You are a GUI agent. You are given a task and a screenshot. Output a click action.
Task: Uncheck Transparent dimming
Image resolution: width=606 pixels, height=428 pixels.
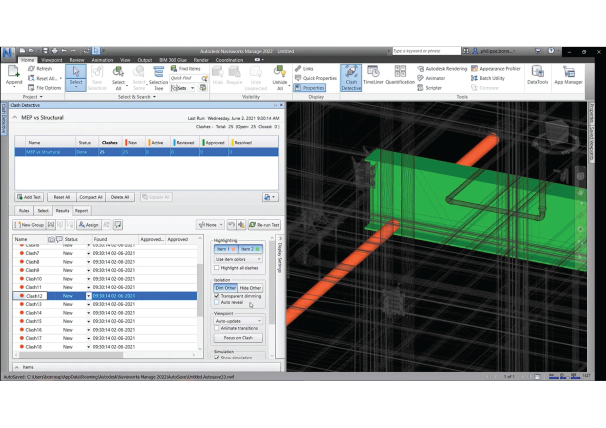click(x=217, y=296)
